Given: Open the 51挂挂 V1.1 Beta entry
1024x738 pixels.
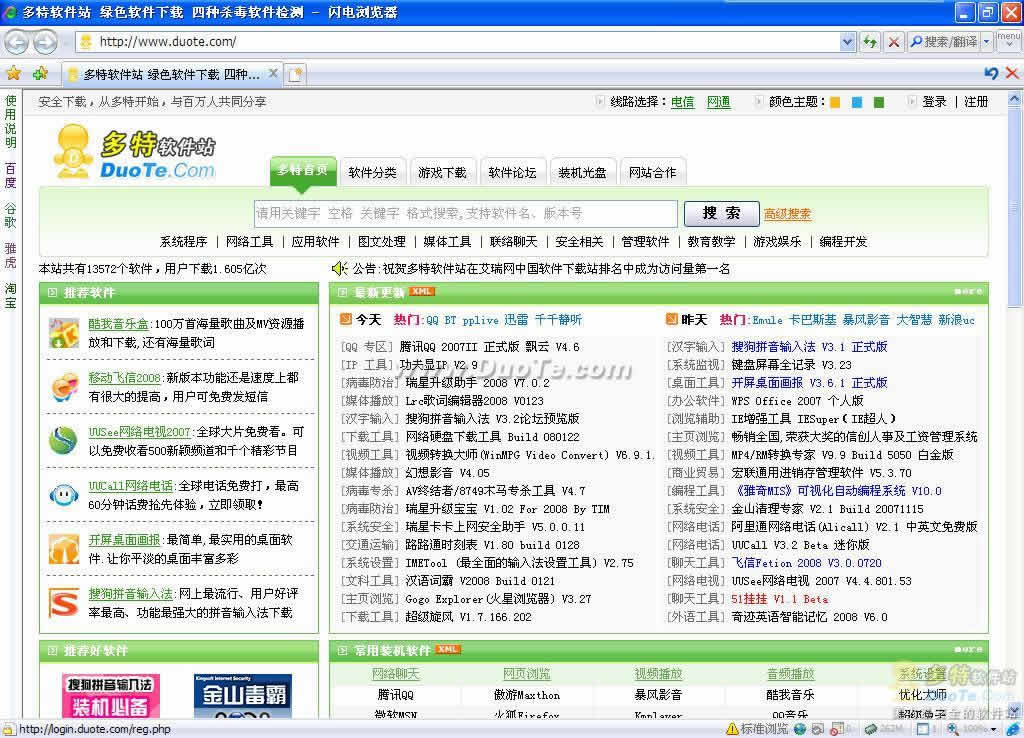Looking at the screenshot, I should click(780, 599).
